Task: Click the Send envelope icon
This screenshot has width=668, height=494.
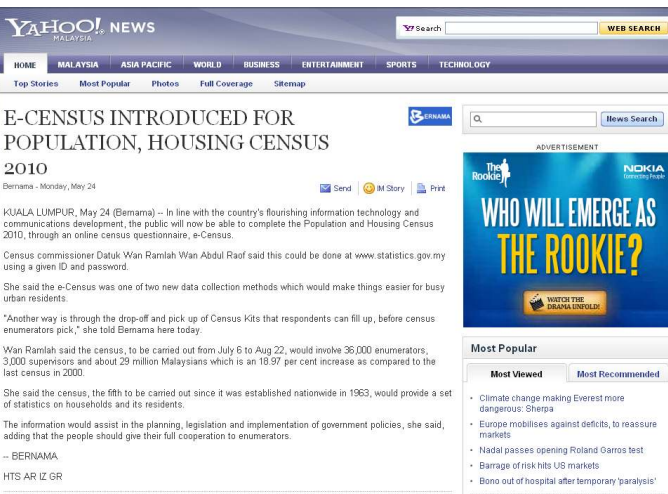Action: (x=325, y=188)
